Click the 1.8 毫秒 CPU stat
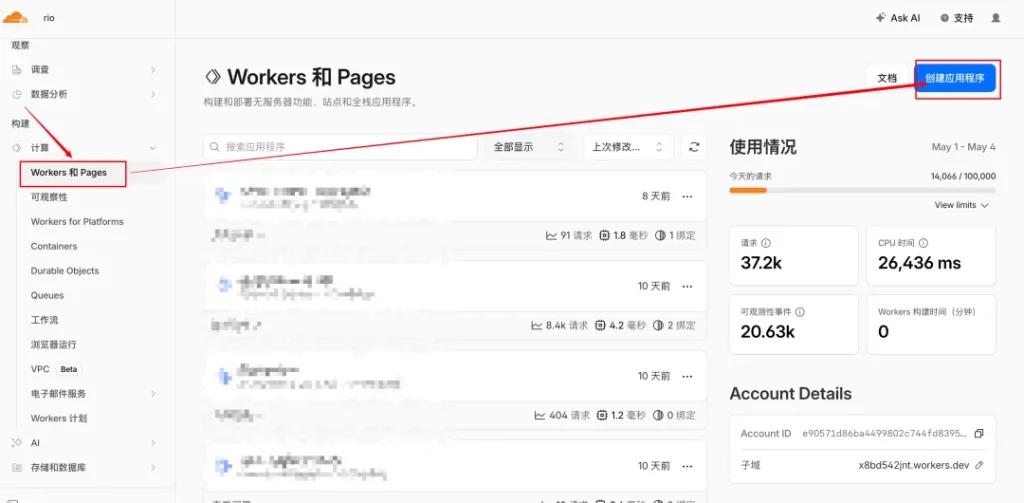1024x503 pixels. pos(623,235)
